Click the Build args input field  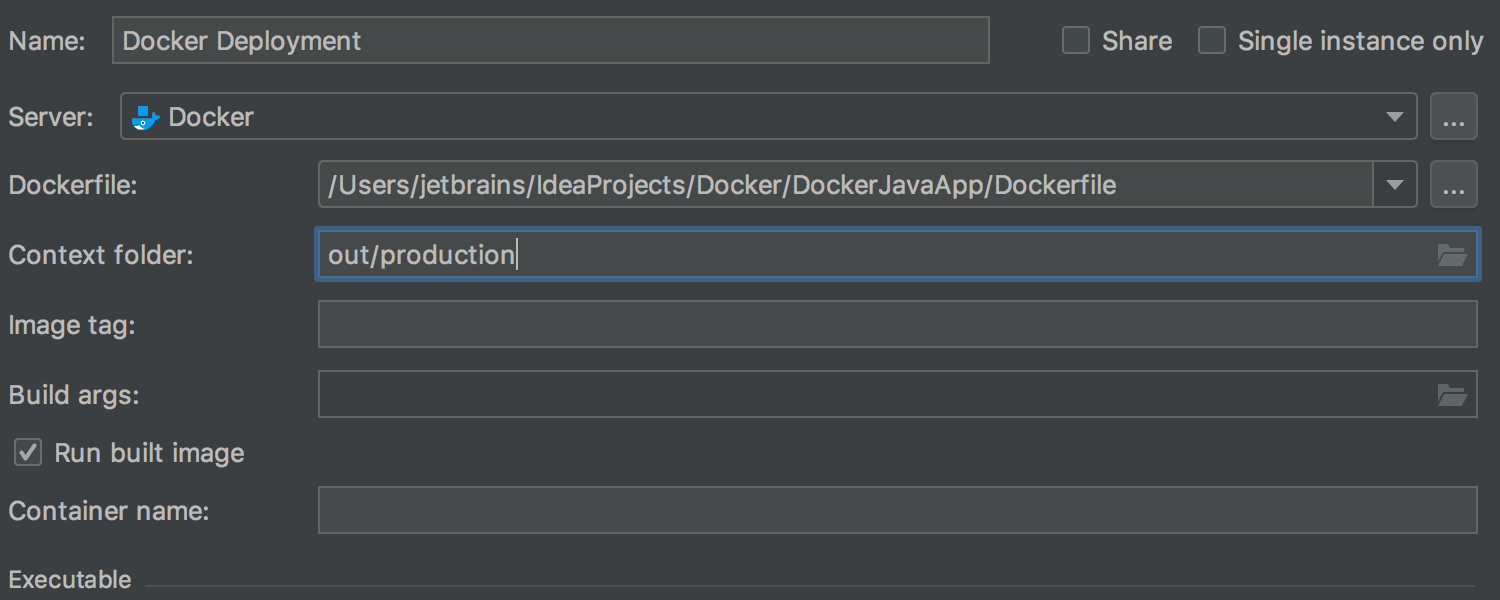click(898, 395)
